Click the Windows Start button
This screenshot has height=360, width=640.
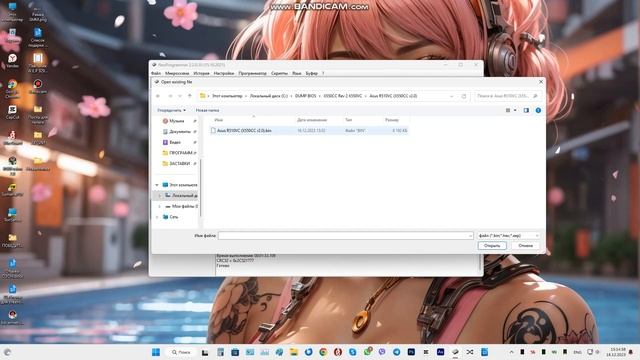(x=156, y=352)
